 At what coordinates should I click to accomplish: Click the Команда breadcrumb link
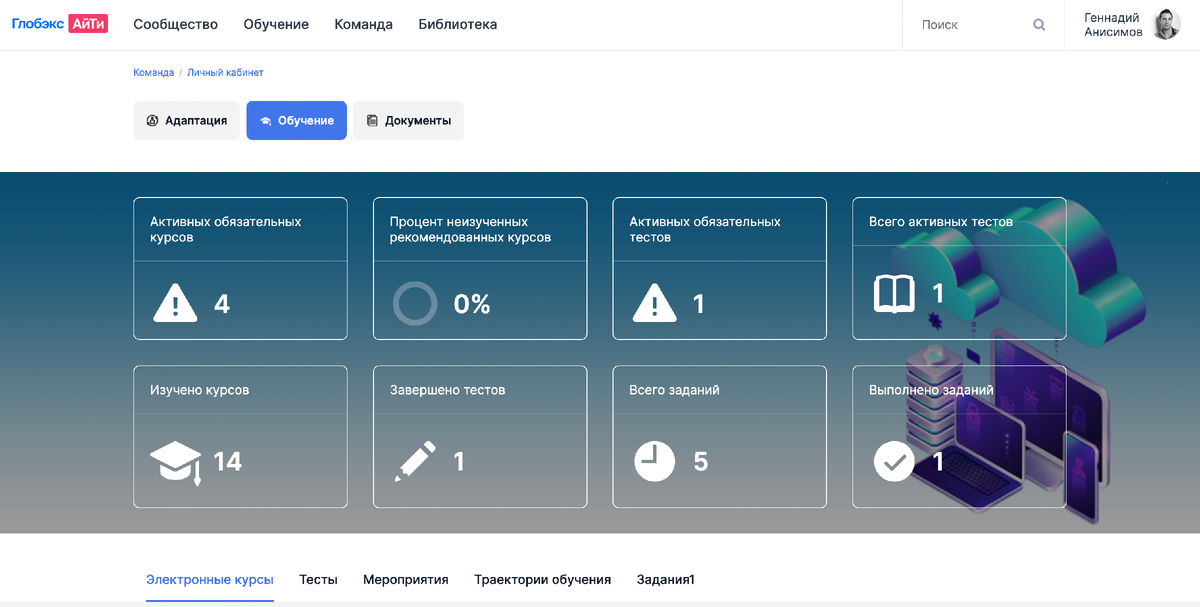click(154, 73)
